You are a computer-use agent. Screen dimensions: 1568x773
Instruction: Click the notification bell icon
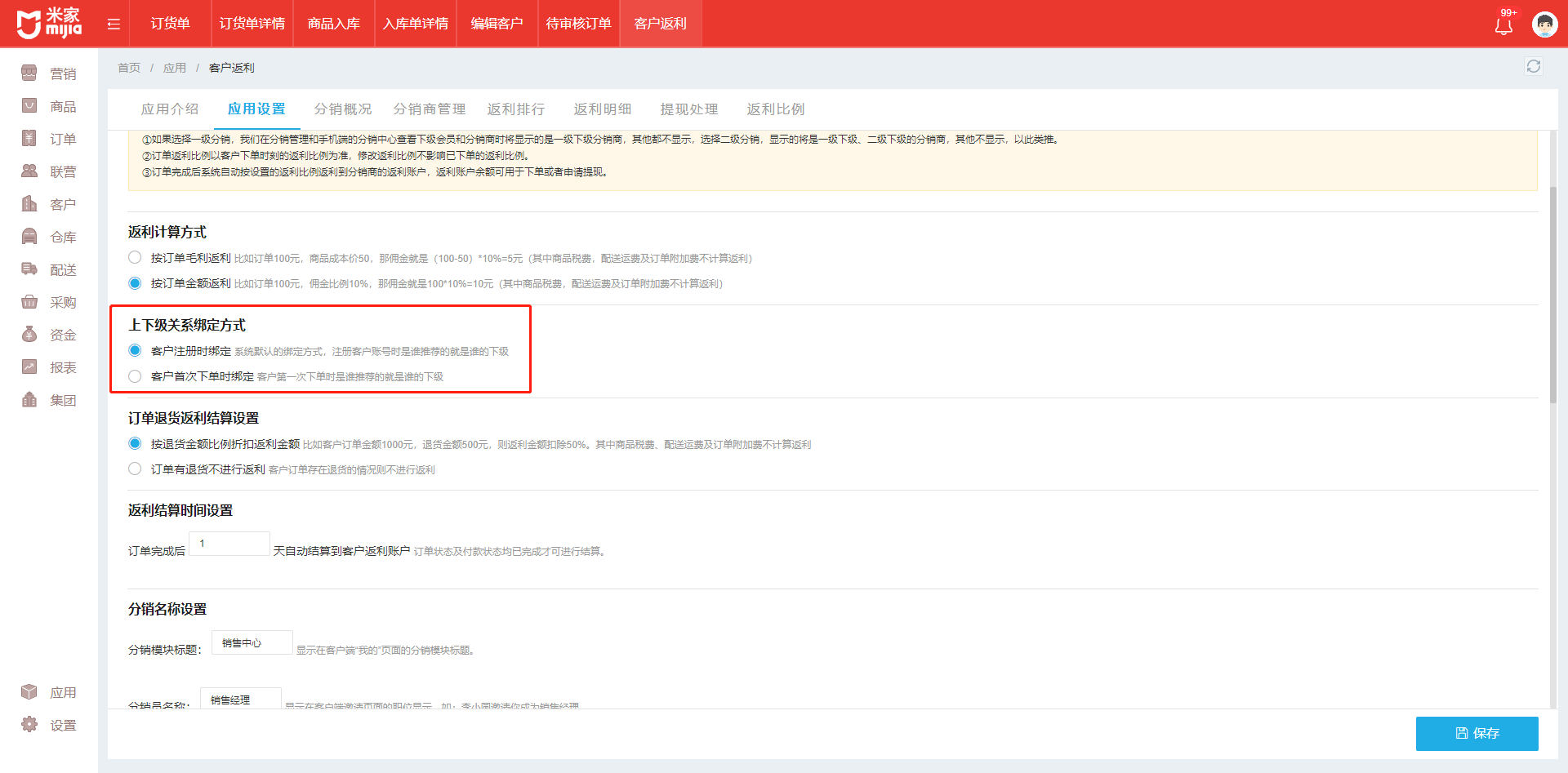(1503, 25)
